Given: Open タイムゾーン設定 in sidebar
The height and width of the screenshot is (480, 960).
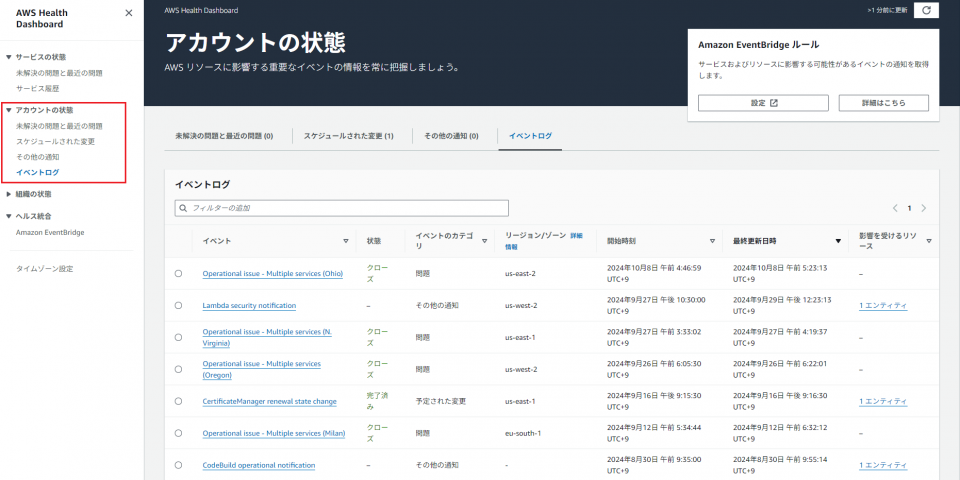Looking at the screenshot, I should 45,269.
